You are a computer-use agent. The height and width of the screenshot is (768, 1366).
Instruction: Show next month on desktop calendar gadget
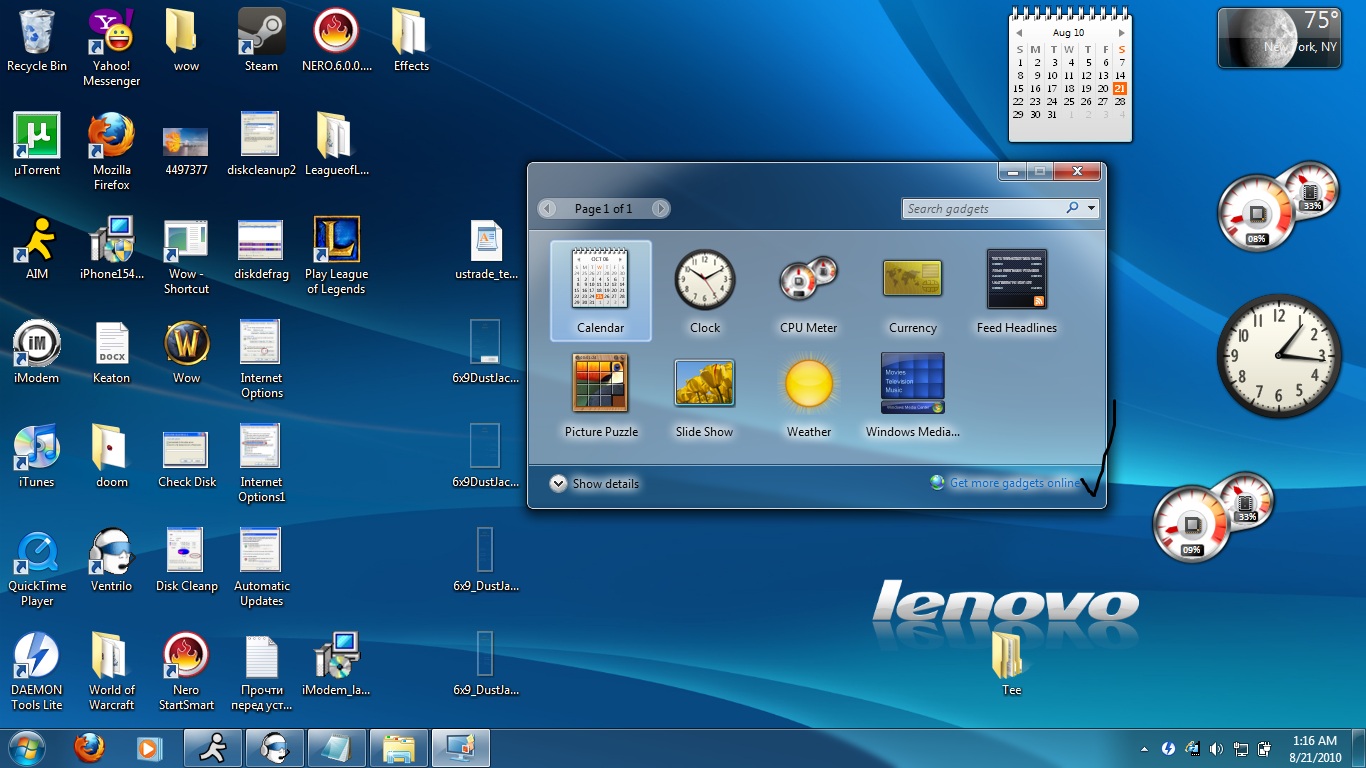[1122, 33]
